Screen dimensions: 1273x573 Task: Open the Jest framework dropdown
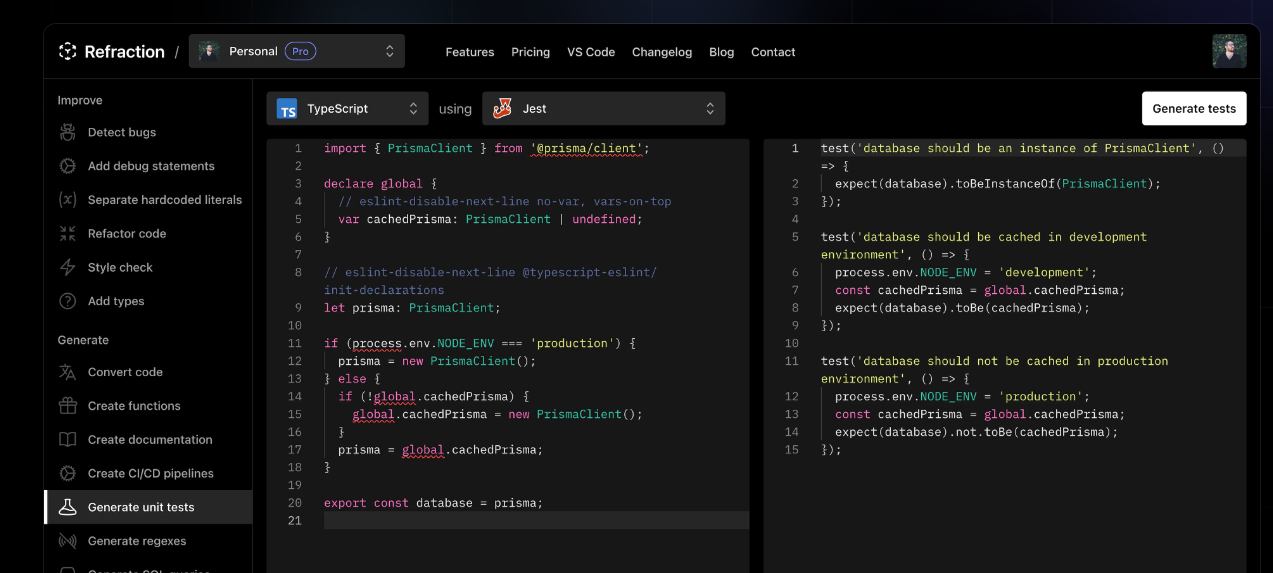pos(603,109)
